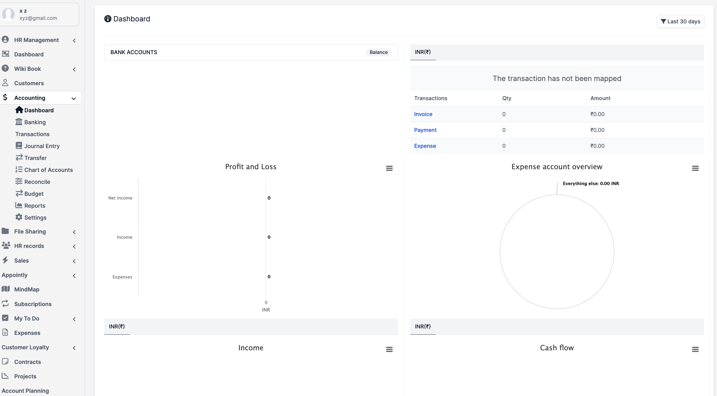Viewport: 717px width, 396px height.
Task: Open the Payment transactions link
Action: coord(425,130)
